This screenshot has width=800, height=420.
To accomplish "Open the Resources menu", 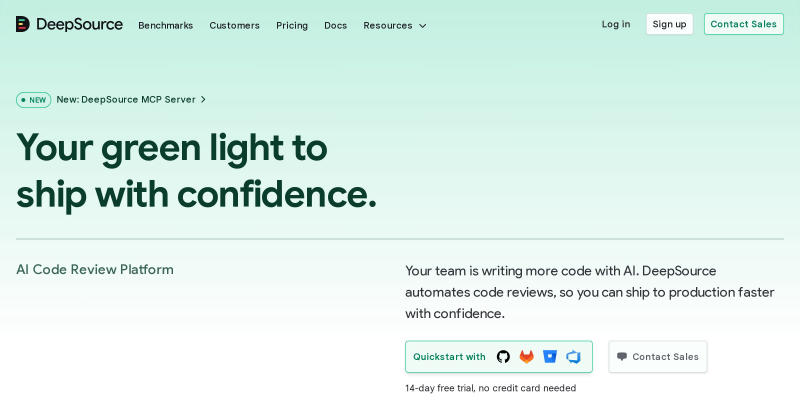I will [x=394, y=26].
